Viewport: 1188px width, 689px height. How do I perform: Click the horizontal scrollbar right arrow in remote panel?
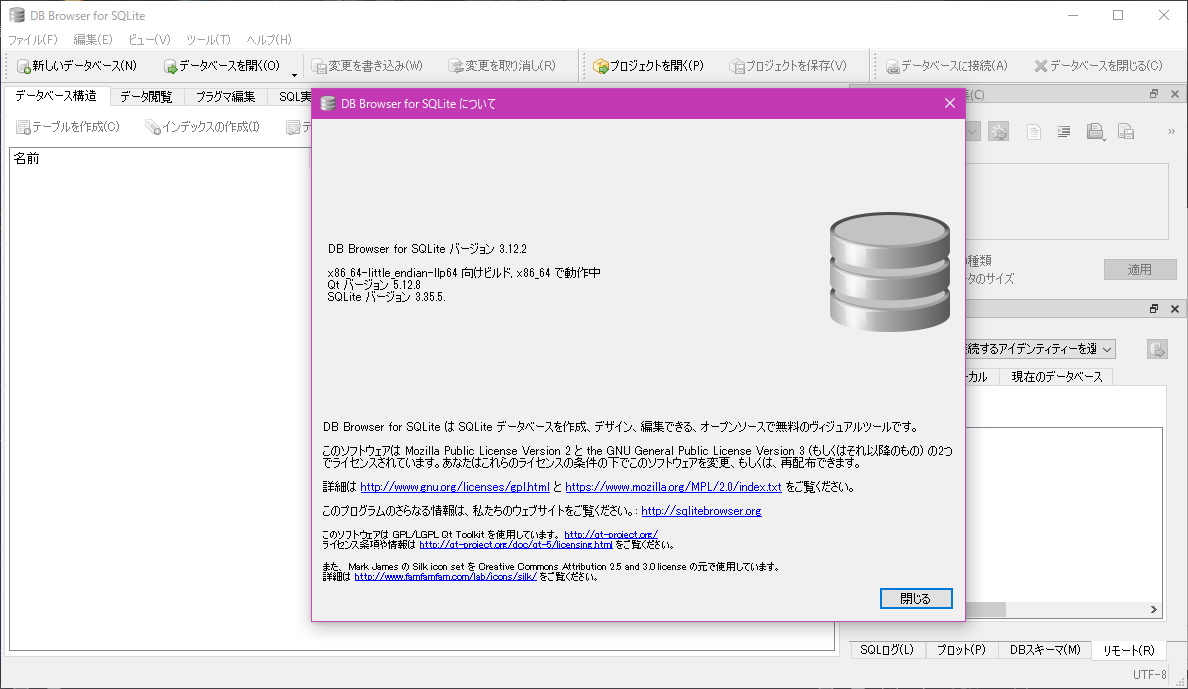click(1154, 609)
